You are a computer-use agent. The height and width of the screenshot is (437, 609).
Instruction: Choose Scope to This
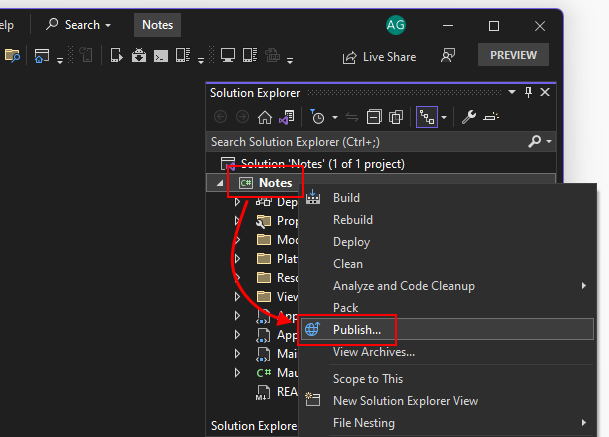tap(447, 379)
